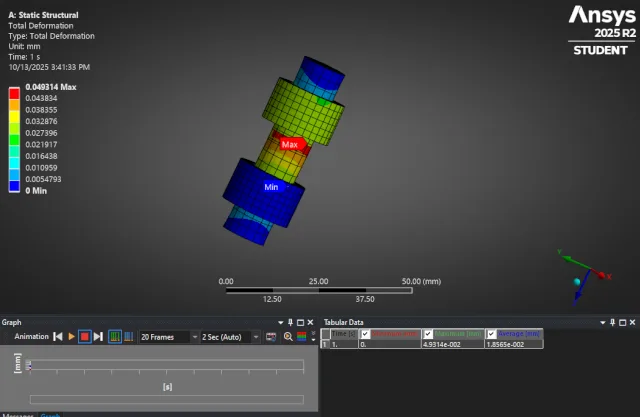Pin the Graph panel

point(291,322)
